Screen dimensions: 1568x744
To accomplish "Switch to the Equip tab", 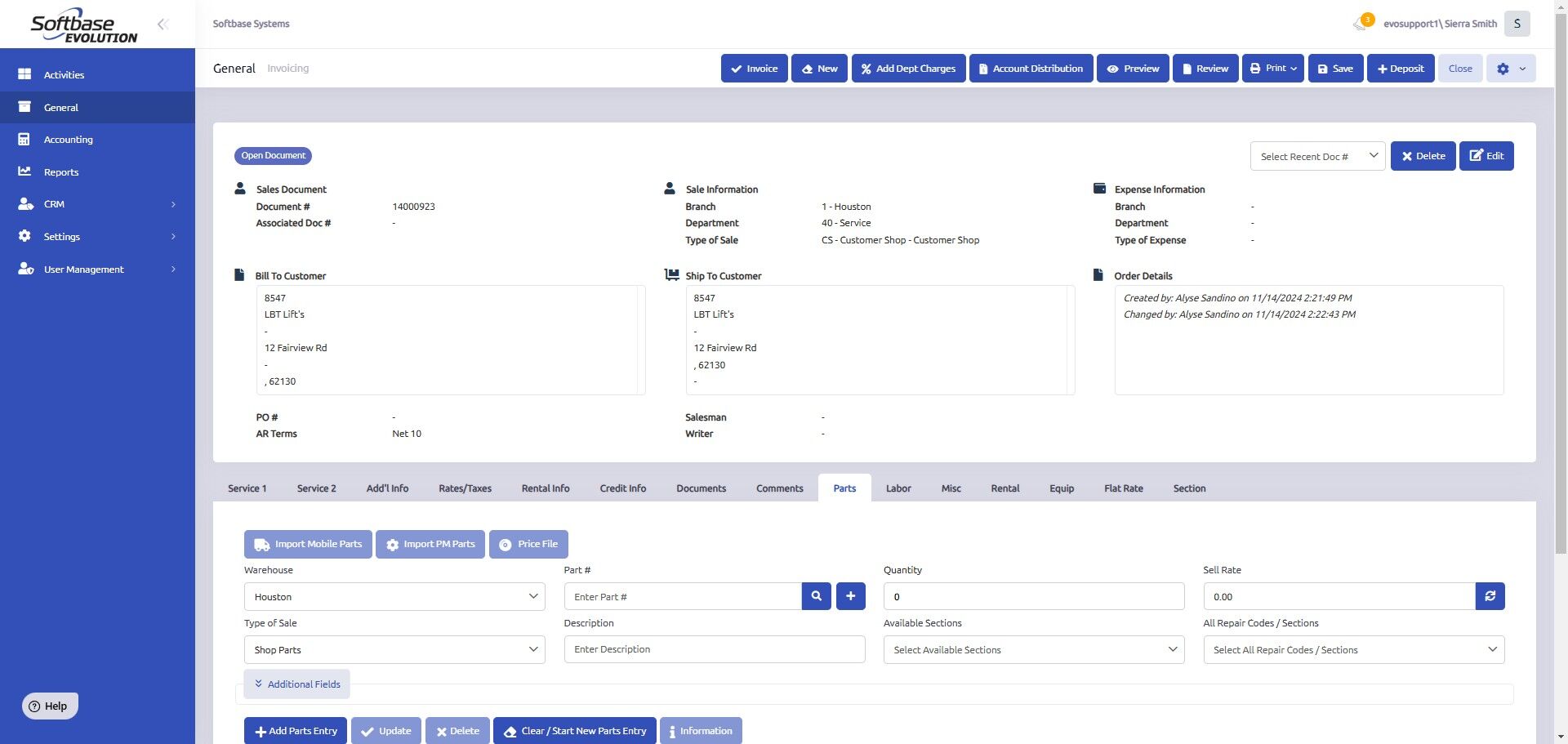I will (1062, 488).
